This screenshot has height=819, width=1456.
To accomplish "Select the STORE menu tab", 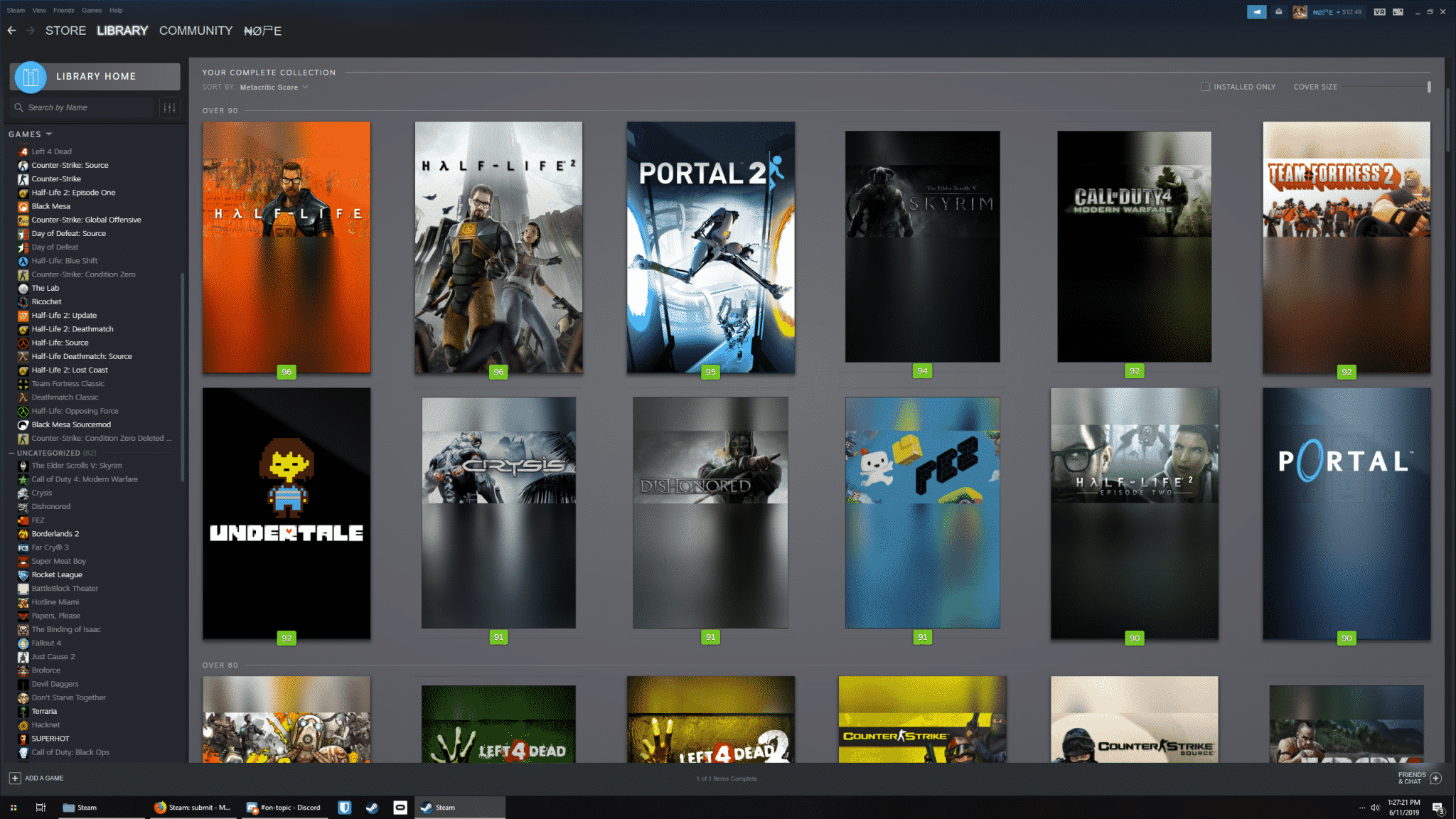I will [65, 30].
